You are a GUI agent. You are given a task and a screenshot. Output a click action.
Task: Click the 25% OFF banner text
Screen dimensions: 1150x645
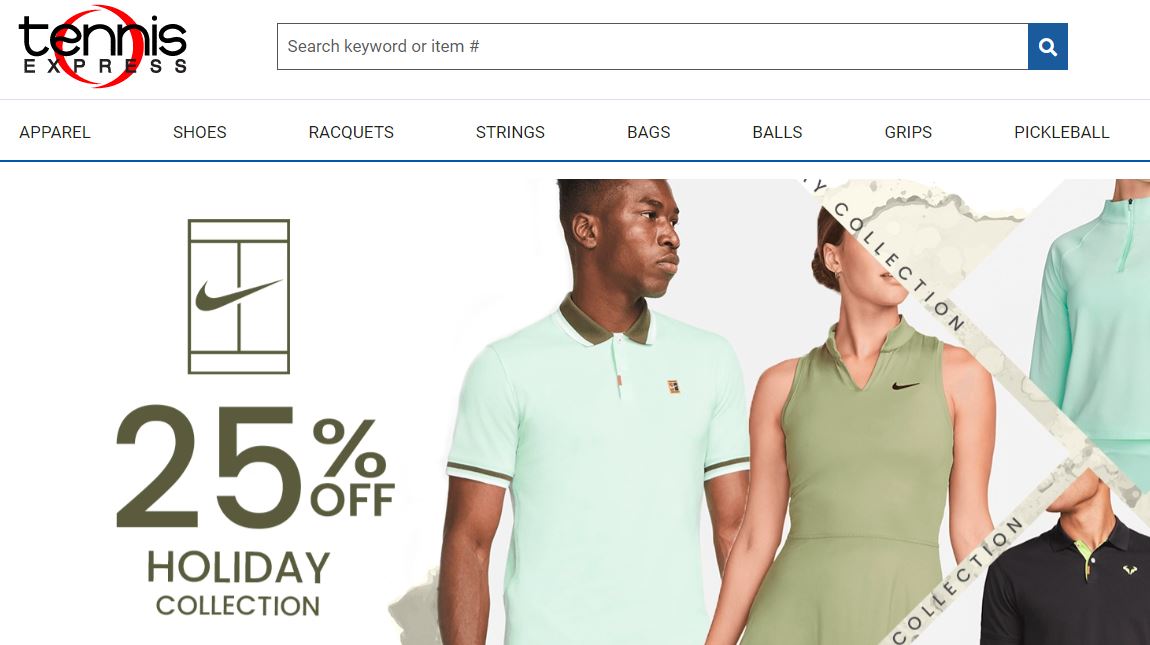point(255,467)
